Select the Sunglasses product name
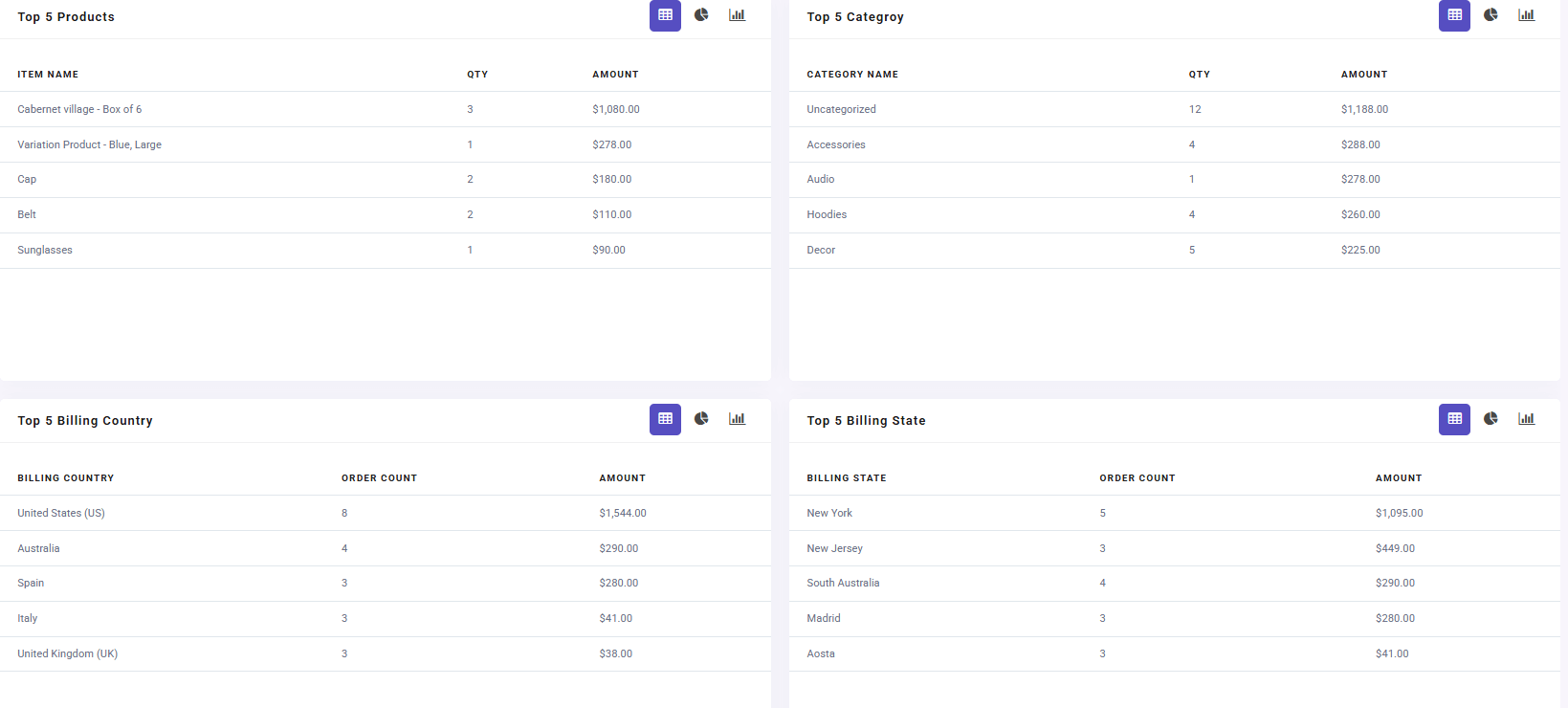This screenshot has width=1568, height=708. coord(45,250)
